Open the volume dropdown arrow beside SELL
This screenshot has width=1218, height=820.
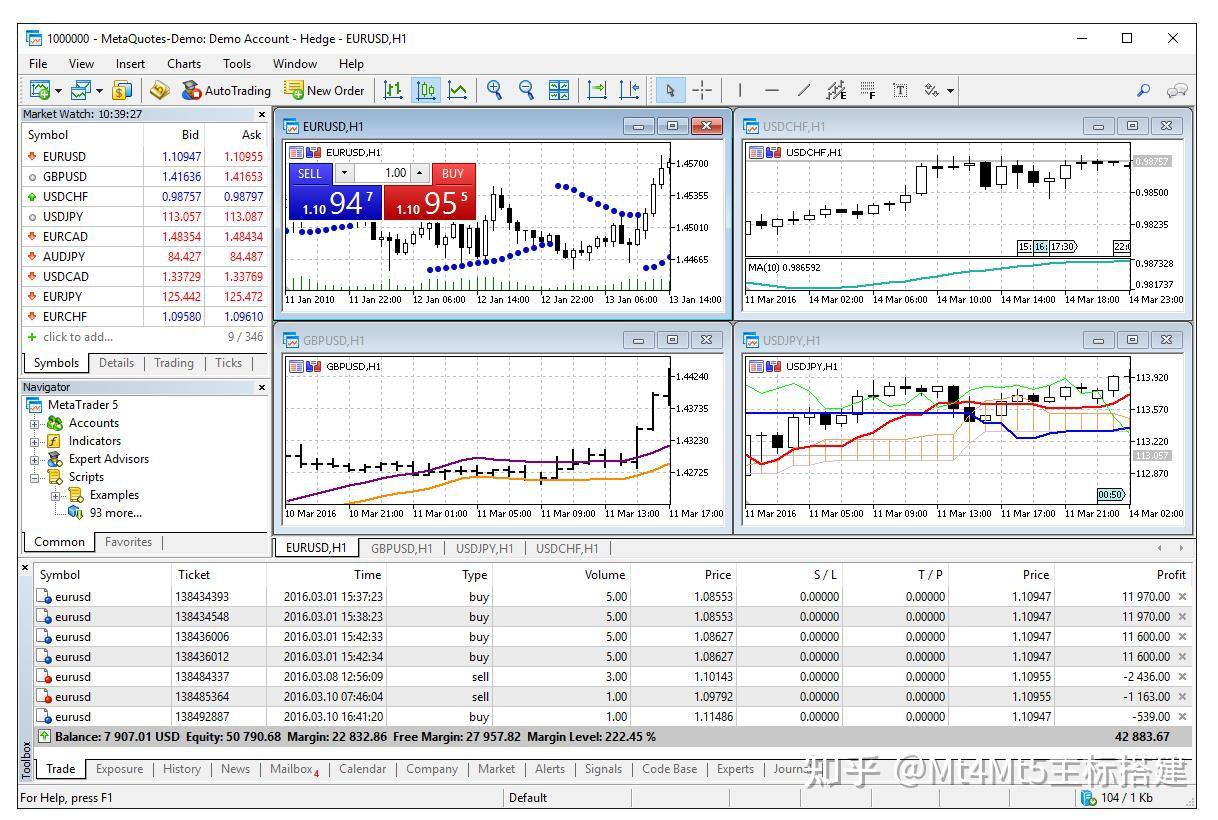[344, 173]
